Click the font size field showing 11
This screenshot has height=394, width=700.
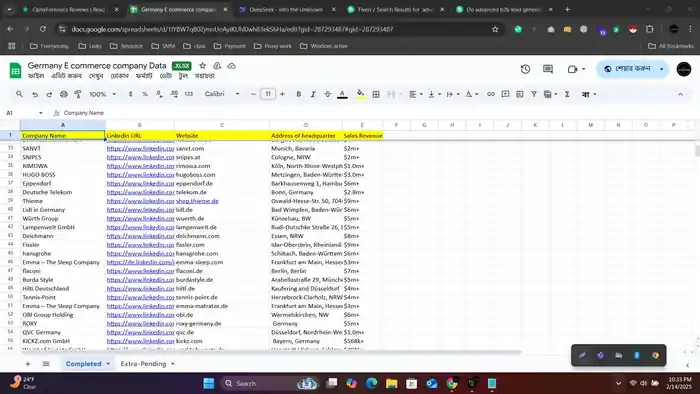coord(267,94)
